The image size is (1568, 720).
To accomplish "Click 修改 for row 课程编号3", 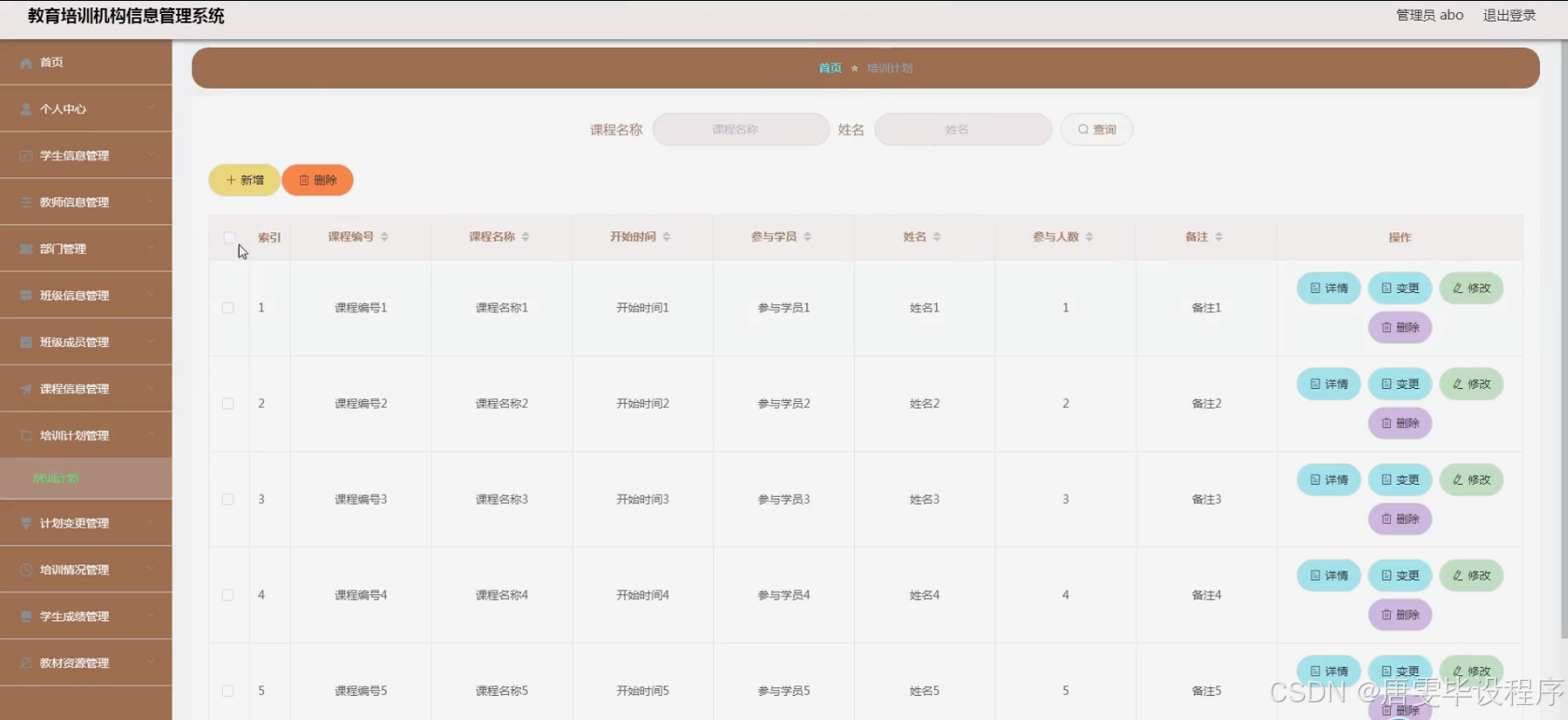I will 1471,480.
